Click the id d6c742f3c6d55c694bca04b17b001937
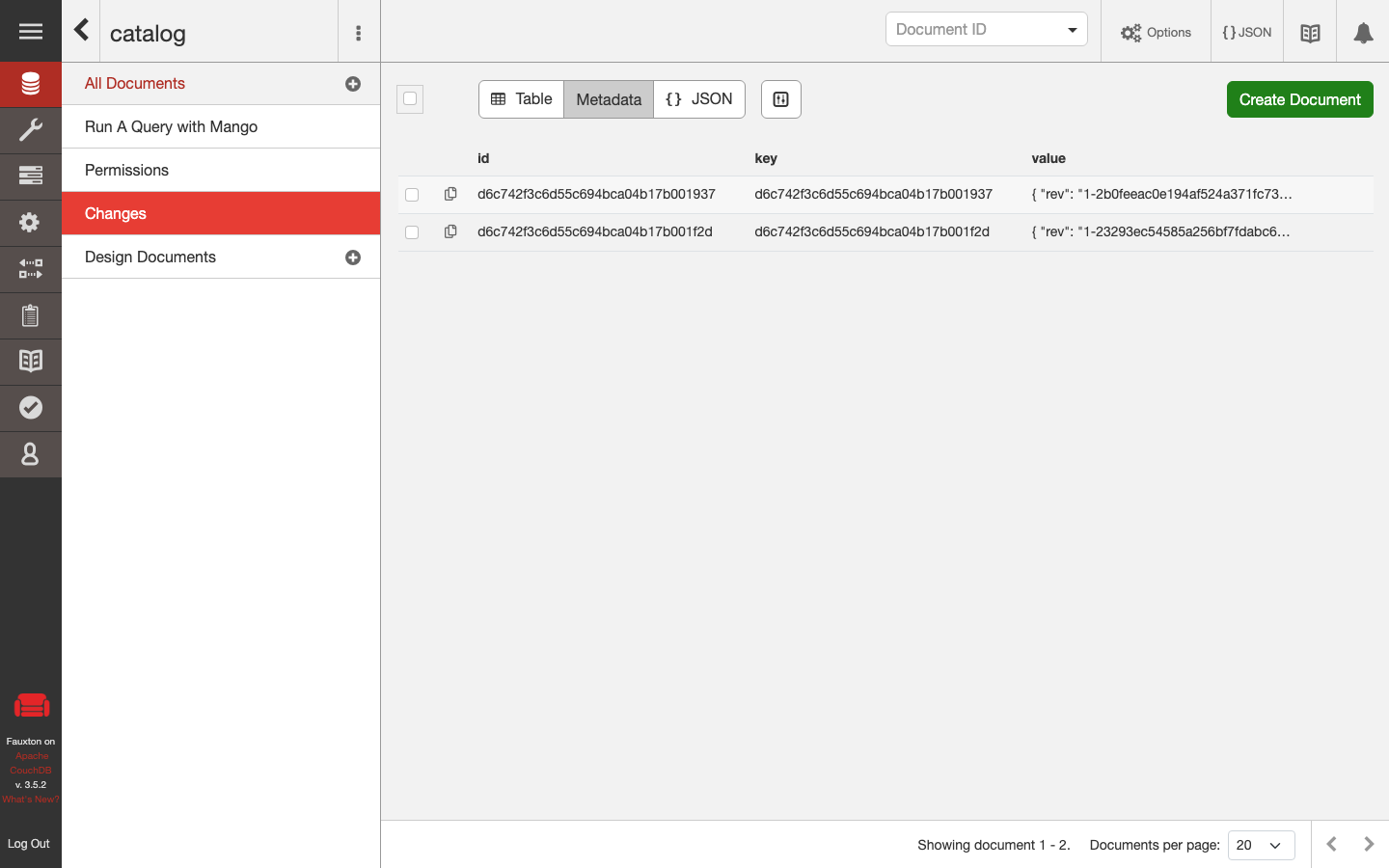 coord(596,194)
